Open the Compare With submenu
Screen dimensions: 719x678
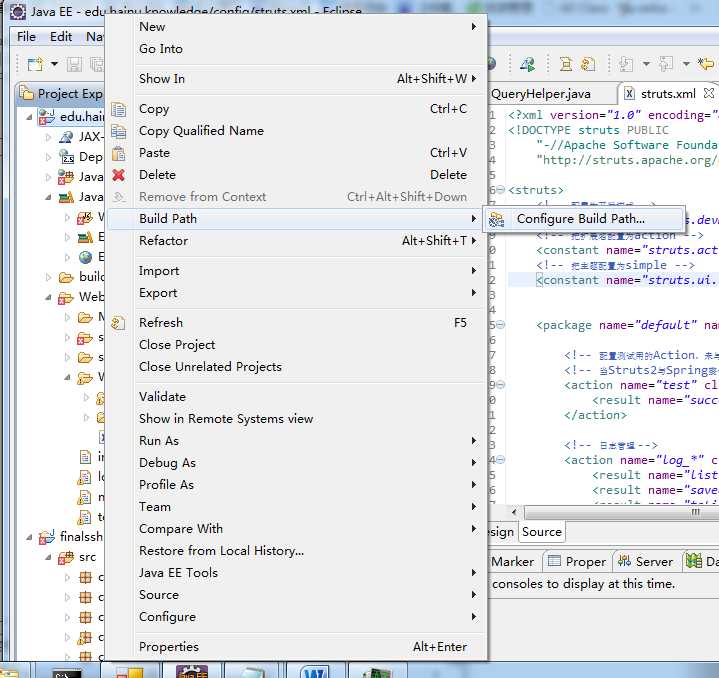tap(296, 529)
